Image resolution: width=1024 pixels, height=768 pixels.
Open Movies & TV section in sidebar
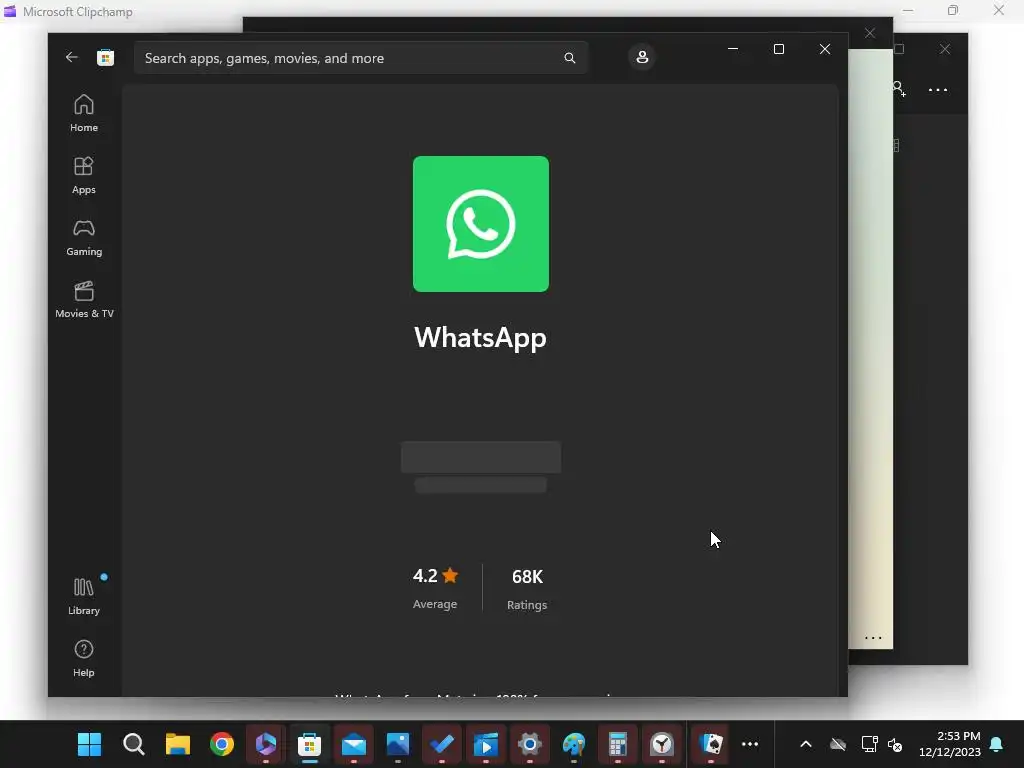[84, 300]
